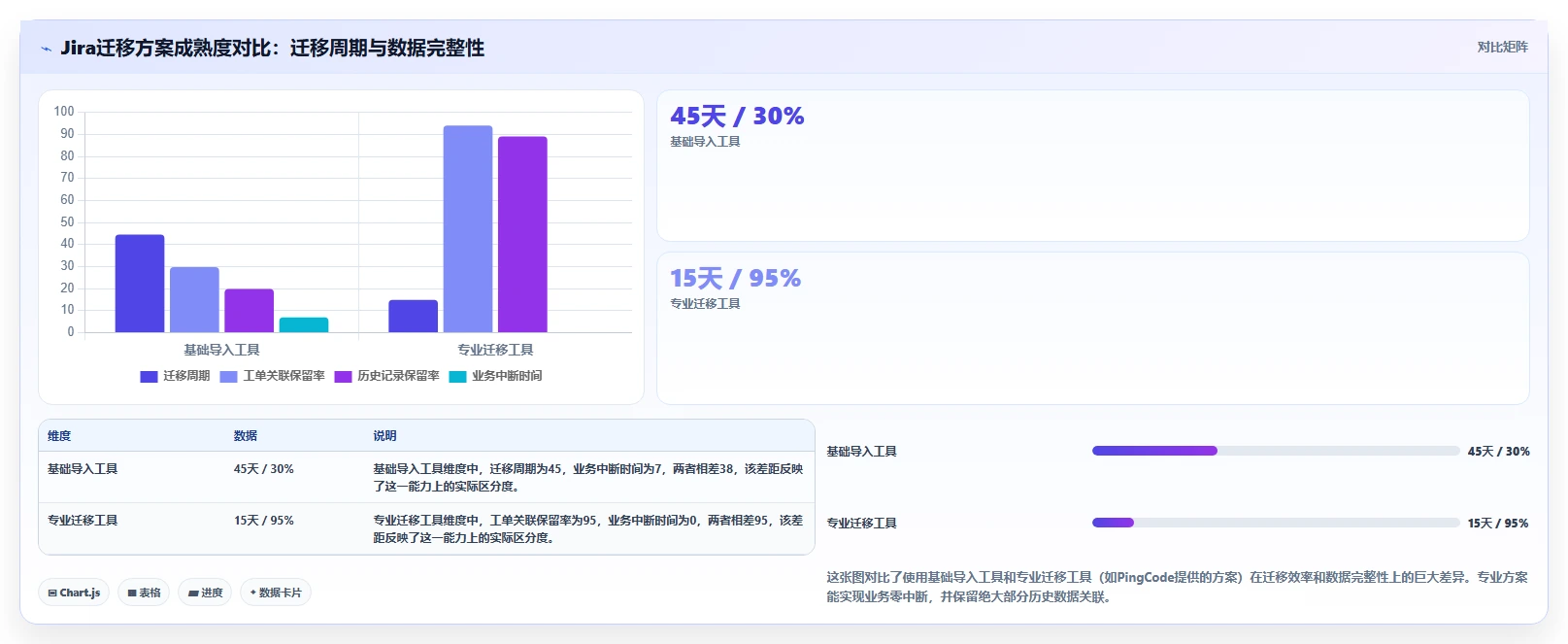
Task: Toggle the 历史记录保留率 legend entry
Action: (x=386, y=376)
